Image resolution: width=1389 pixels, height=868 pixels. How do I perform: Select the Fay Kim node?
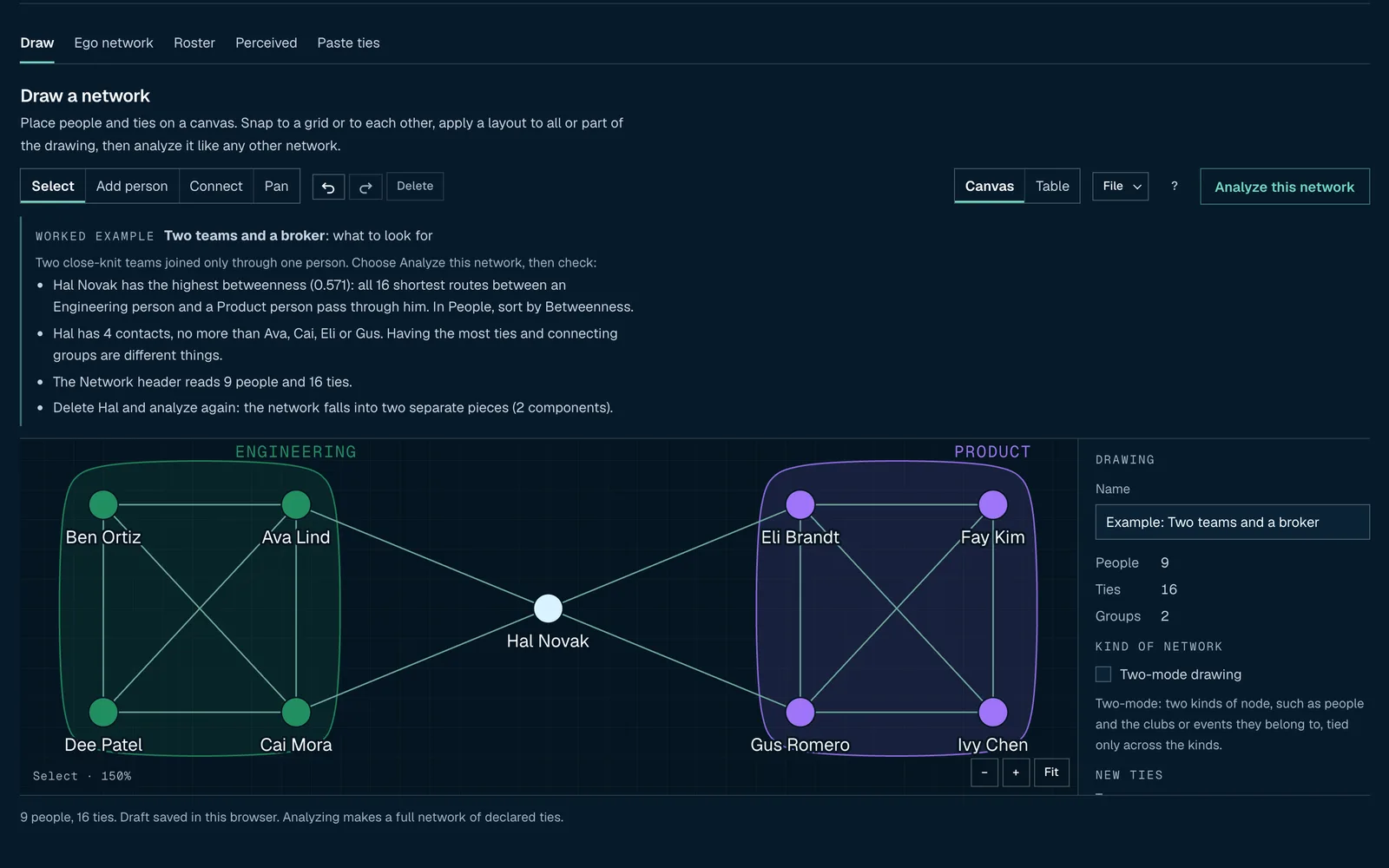point(993,504)
